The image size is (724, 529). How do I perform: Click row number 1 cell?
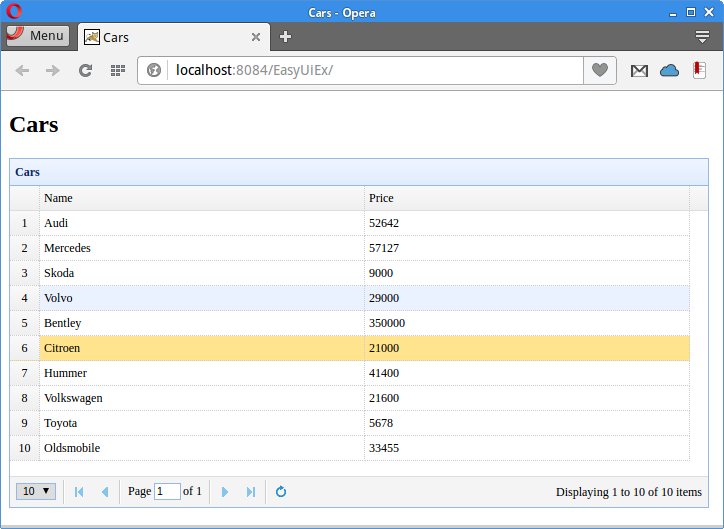(x=24, y=223)
